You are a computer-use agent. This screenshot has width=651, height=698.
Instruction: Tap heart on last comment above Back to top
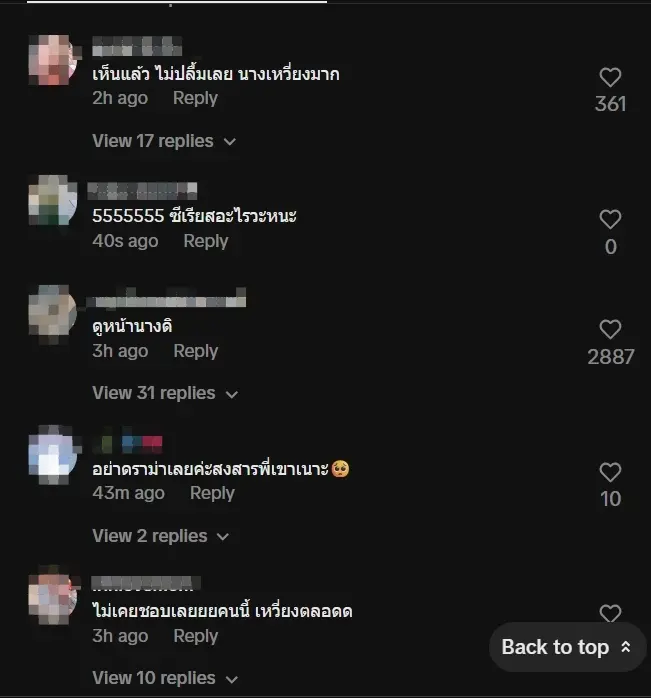(x=610, y=613)
